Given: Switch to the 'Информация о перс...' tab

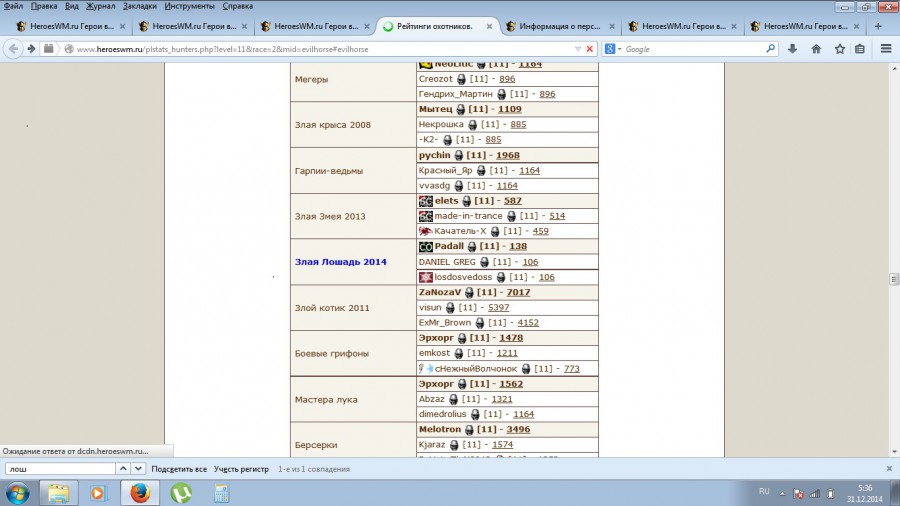Looking at the screenshot, I should click(559, 26).
